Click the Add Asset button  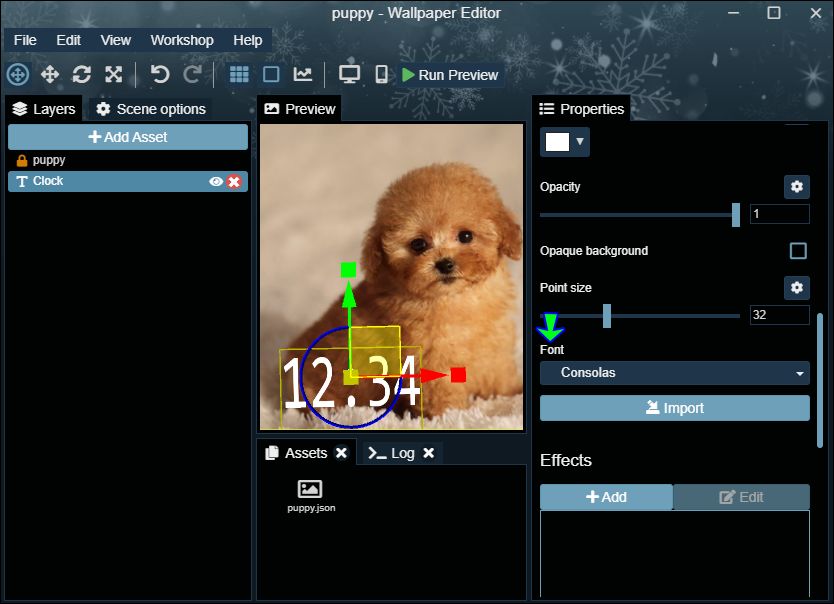click(128, 137)
